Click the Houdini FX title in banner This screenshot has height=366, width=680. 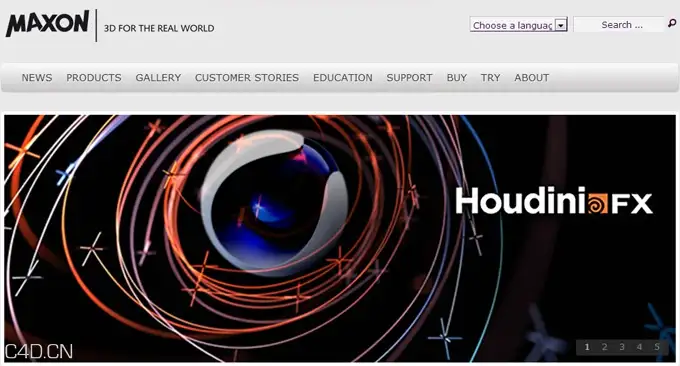coord(554,201)
